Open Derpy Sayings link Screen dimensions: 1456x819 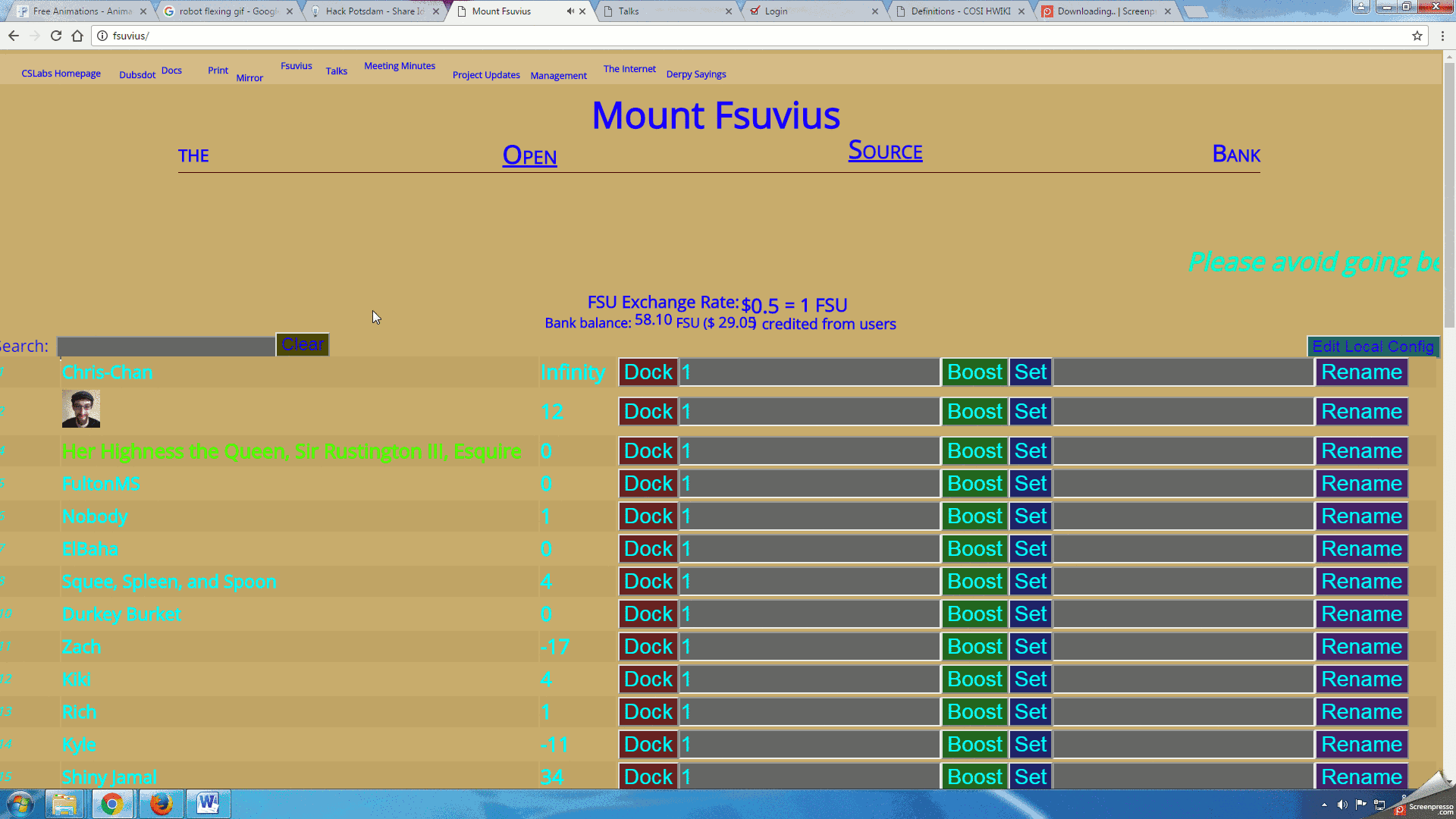point(696,74)
